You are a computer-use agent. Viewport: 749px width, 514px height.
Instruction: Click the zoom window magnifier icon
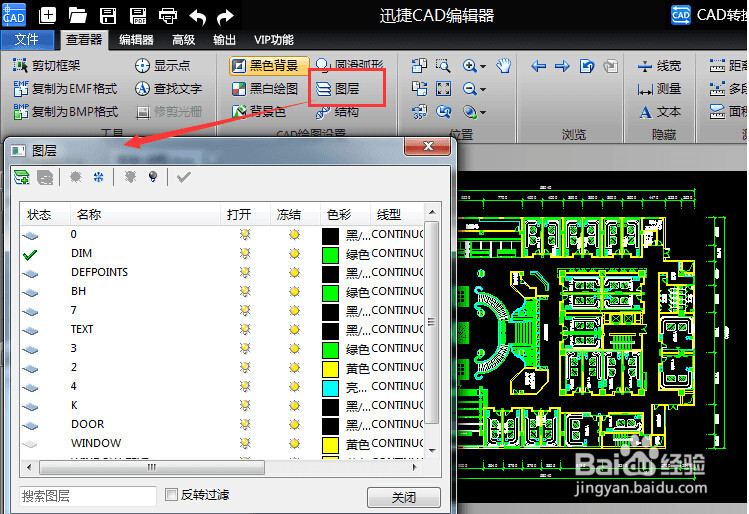pyautogui.click(x=443, y=65)
